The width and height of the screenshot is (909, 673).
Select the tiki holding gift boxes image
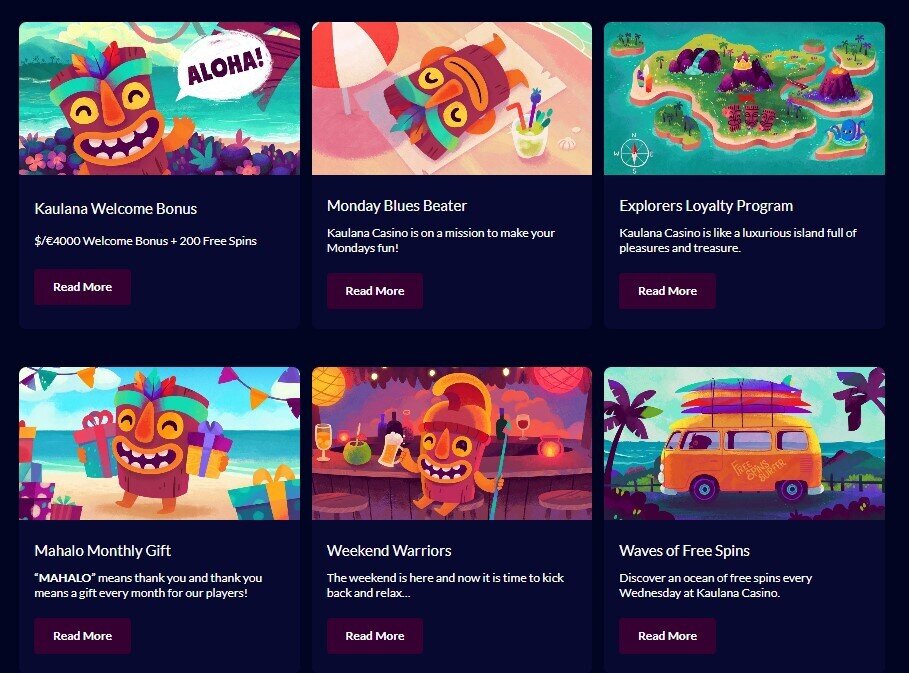[159, 443]
